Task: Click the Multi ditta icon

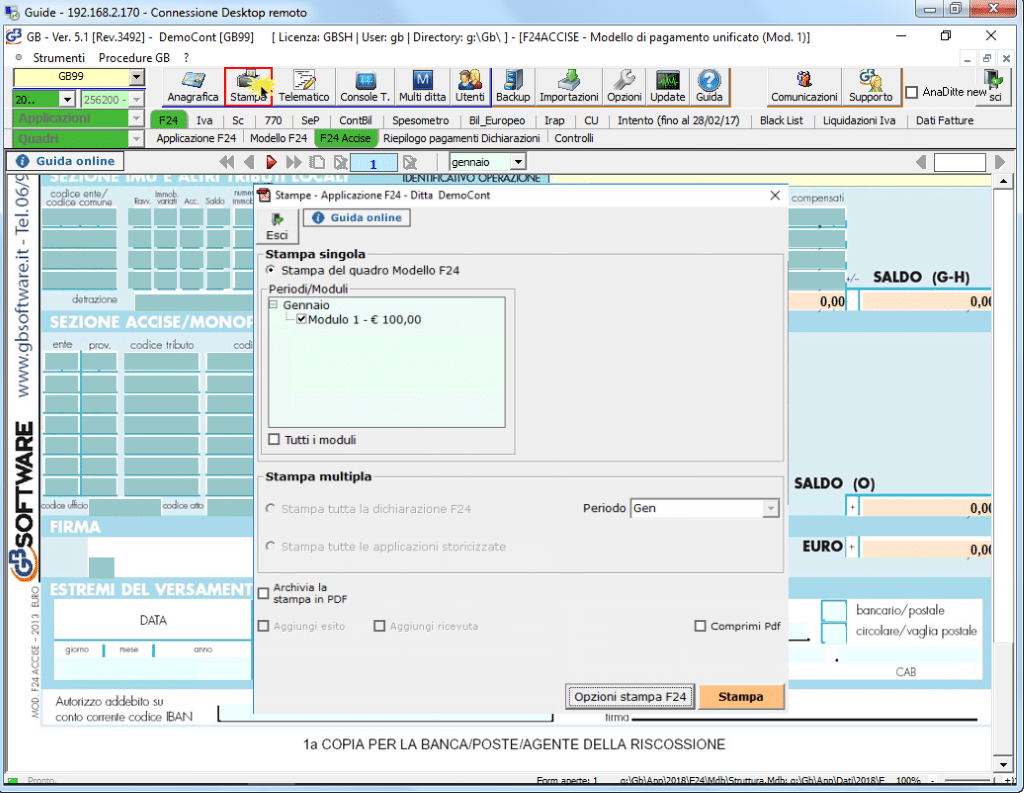Action: coord(422,87)
